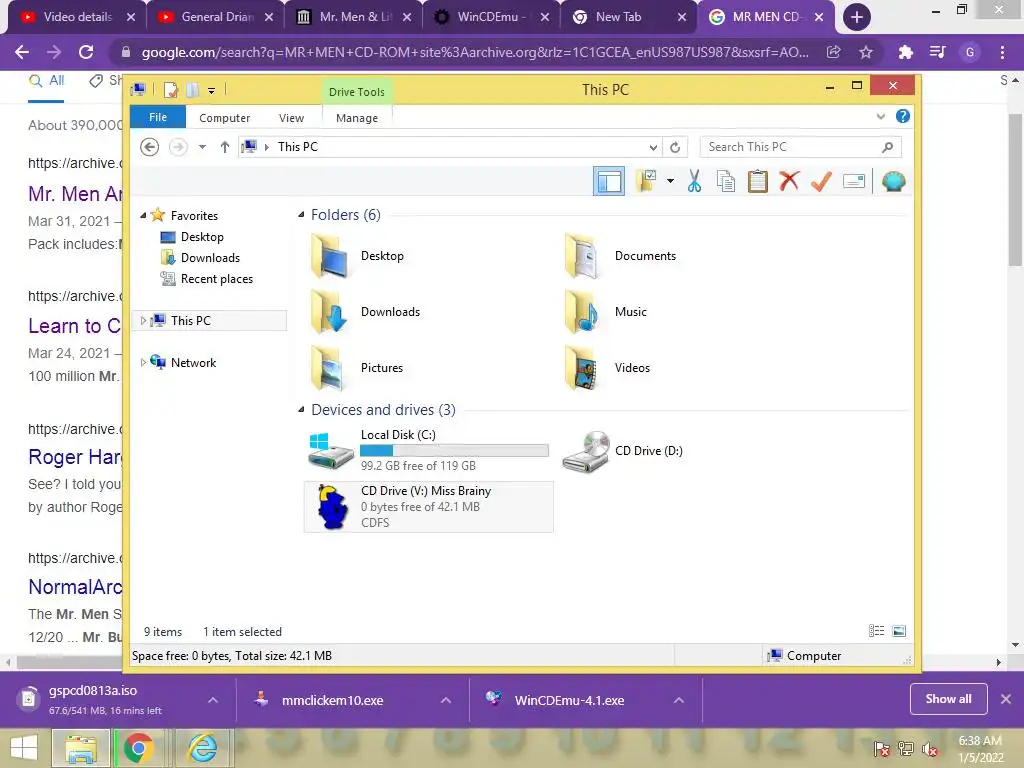Refresh the This PC view
Viewport: 1024px width, 768px height.
[675, 148]
